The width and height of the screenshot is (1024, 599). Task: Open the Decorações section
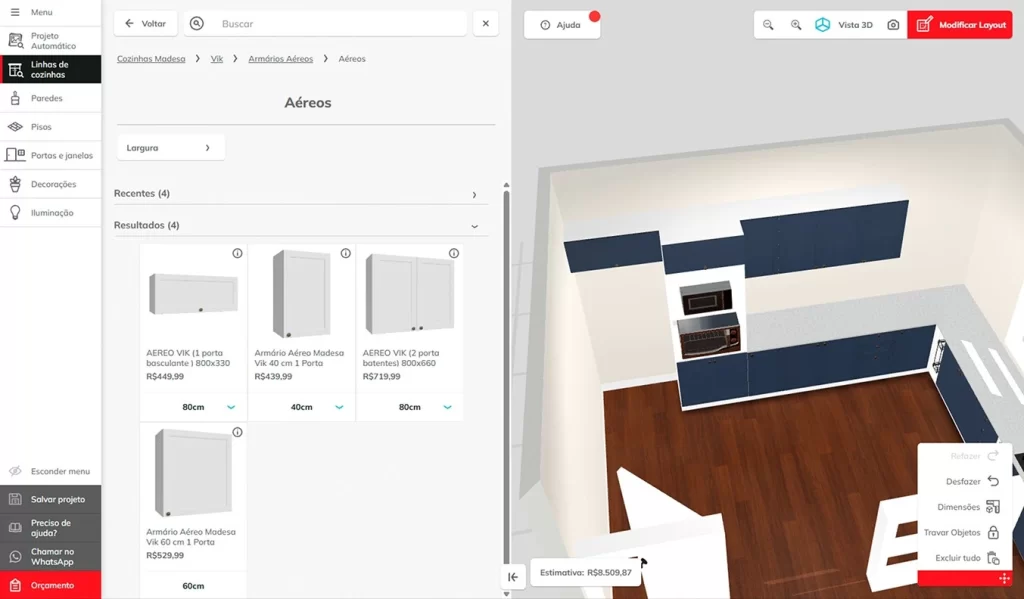point(50,184)
